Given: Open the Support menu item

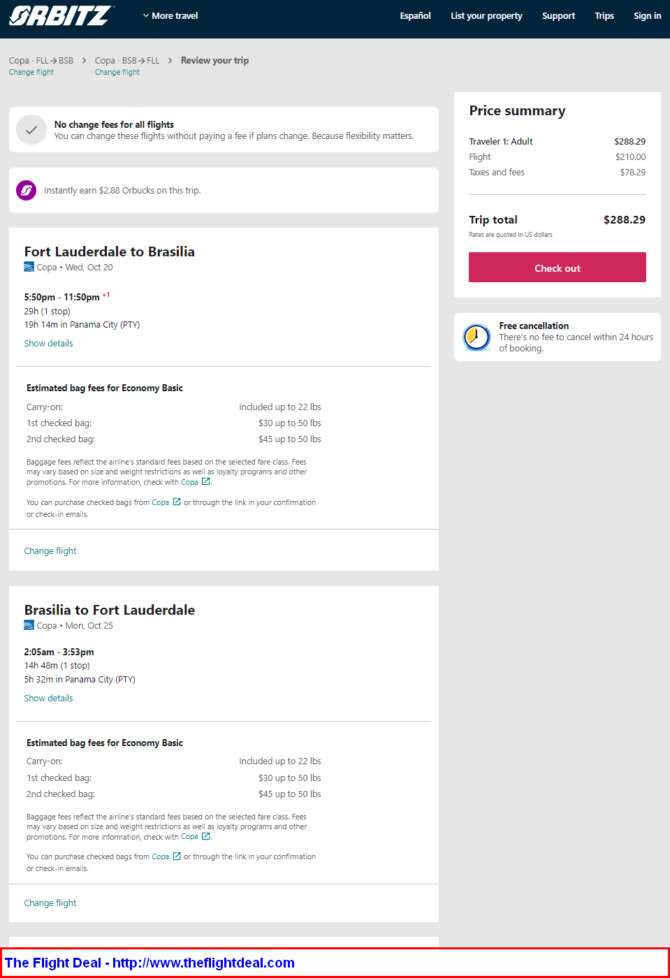Looking at the screenshot, I should click(558, 16).
